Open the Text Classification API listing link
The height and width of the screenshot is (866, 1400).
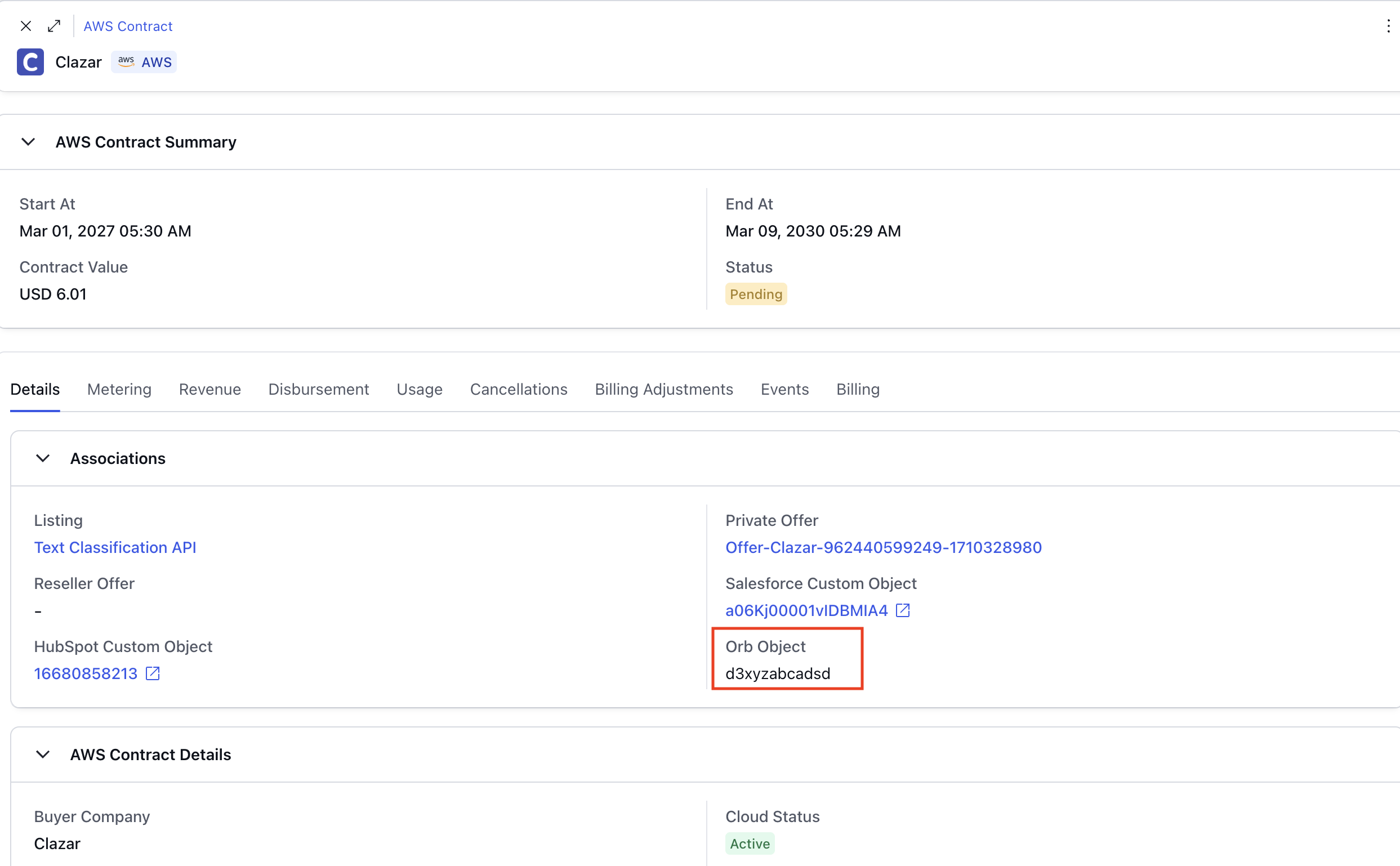click(x=115, y=547)
